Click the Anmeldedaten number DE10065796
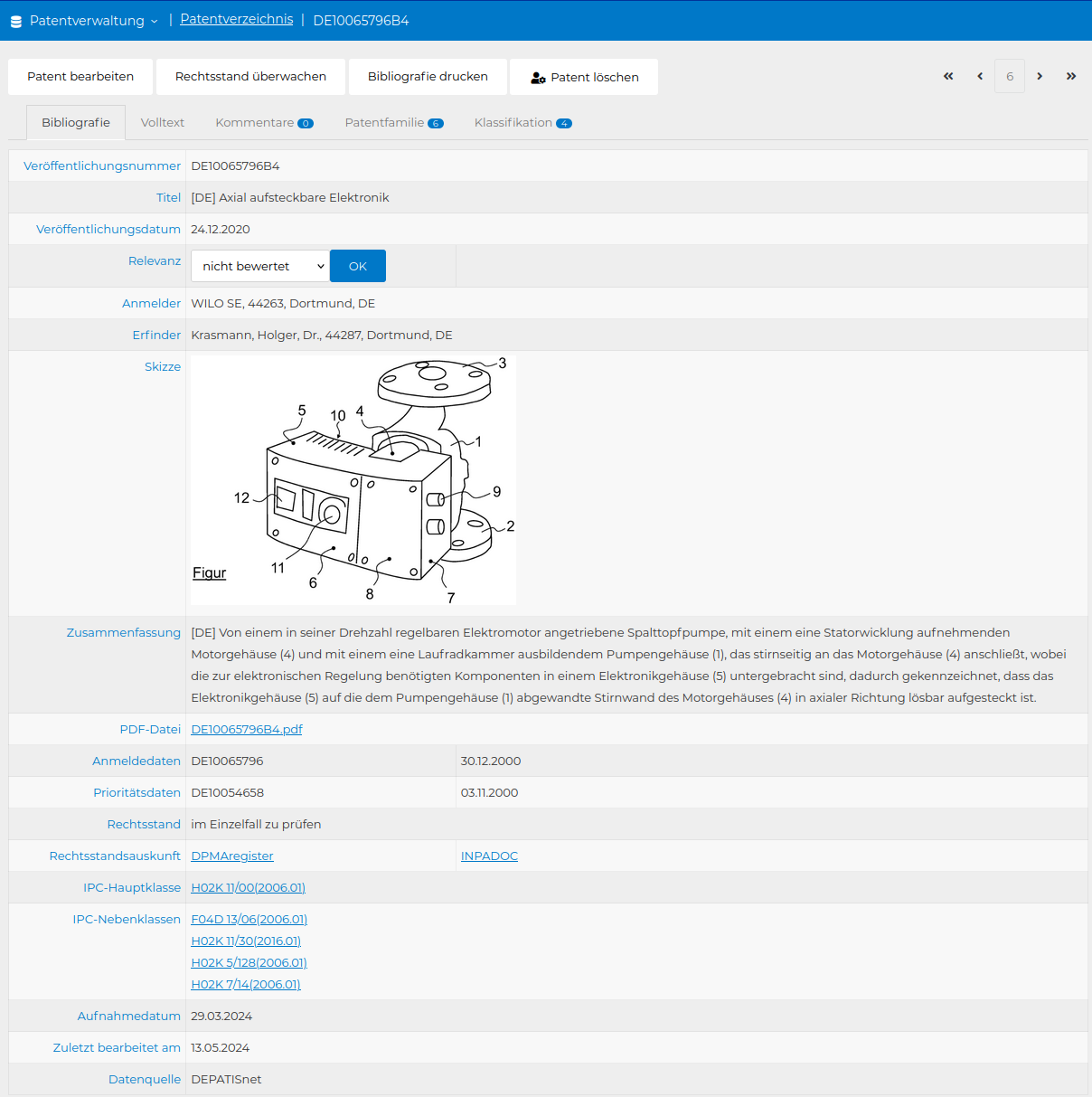Viewport: 1092px width, 1097px height. pos(228,761)
